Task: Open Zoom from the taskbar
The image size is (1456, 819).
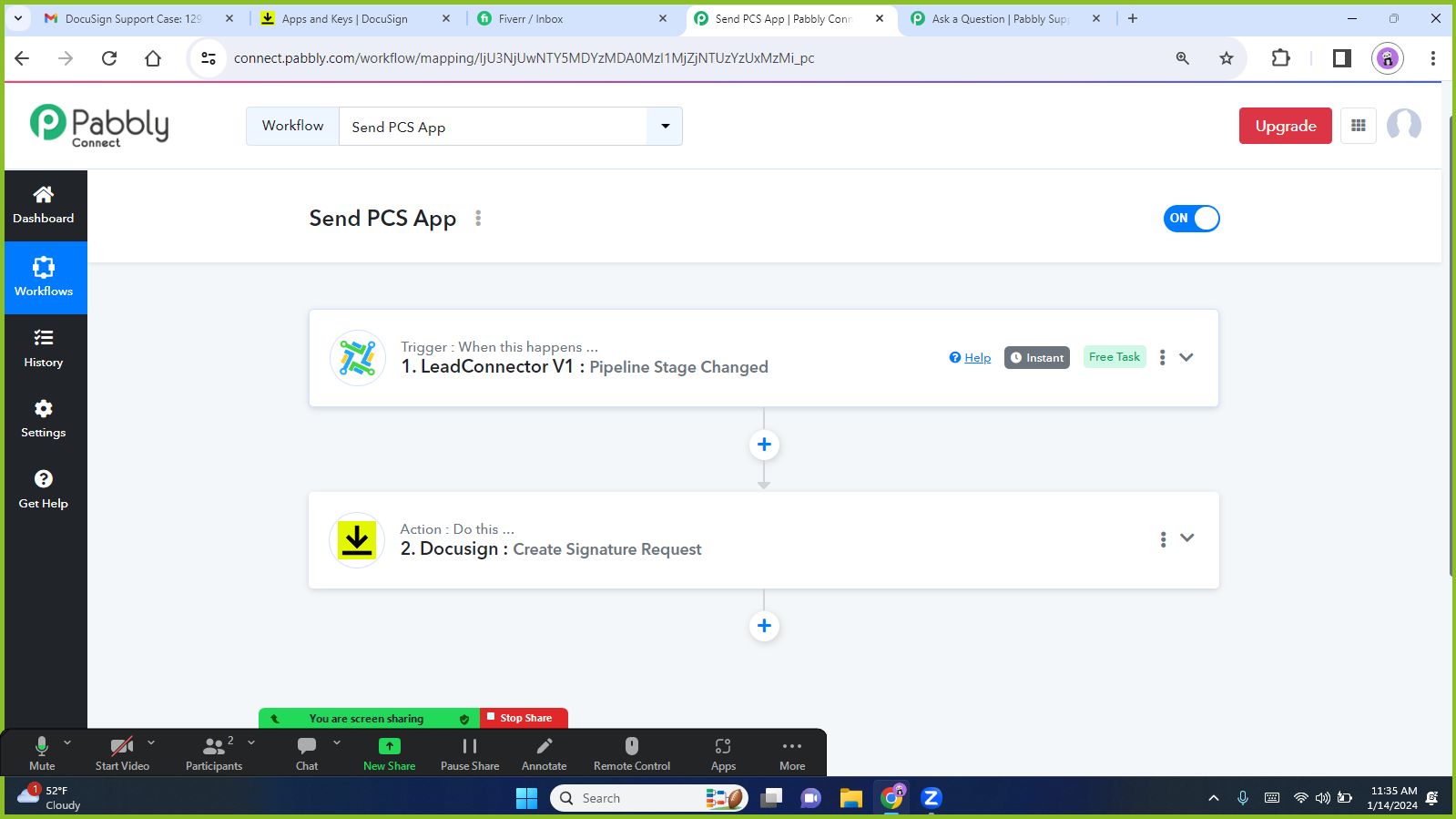Action: pos(931,798)
